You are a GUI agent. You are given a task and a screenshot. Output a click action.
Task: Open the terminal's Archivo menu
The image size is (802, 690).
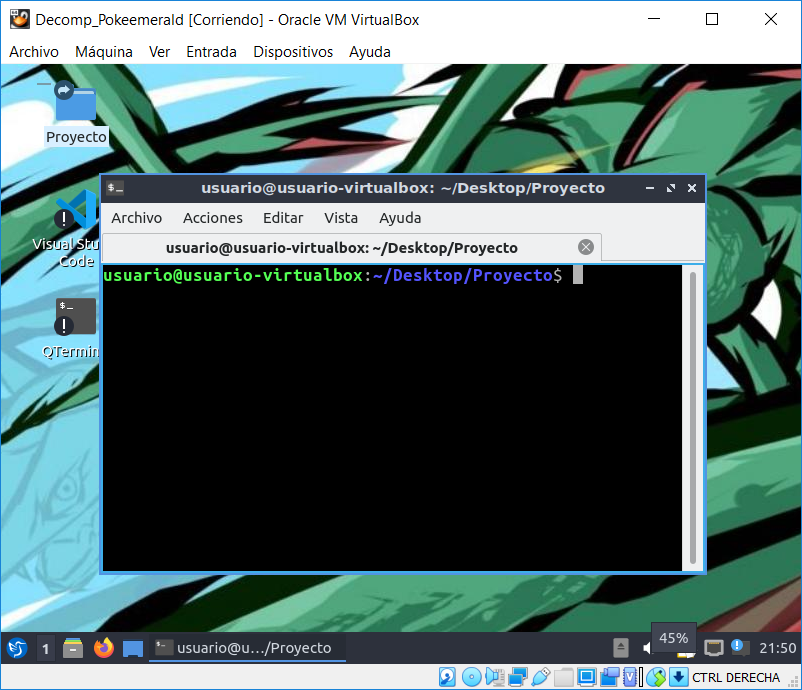tap(136, 218)
